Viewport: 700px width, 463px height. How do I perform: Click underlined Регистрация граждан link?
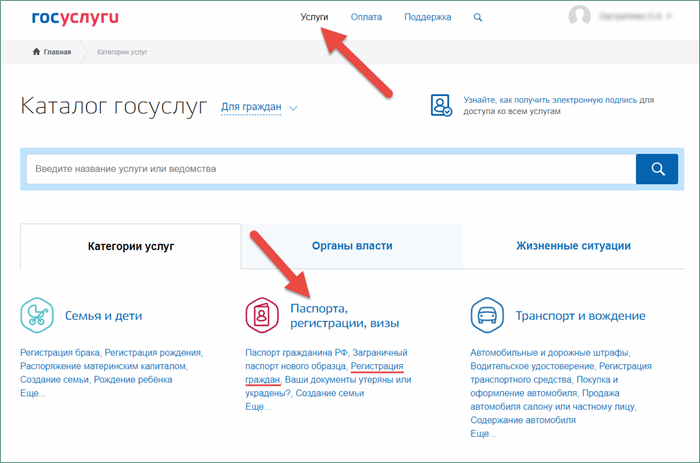[324, 373]
